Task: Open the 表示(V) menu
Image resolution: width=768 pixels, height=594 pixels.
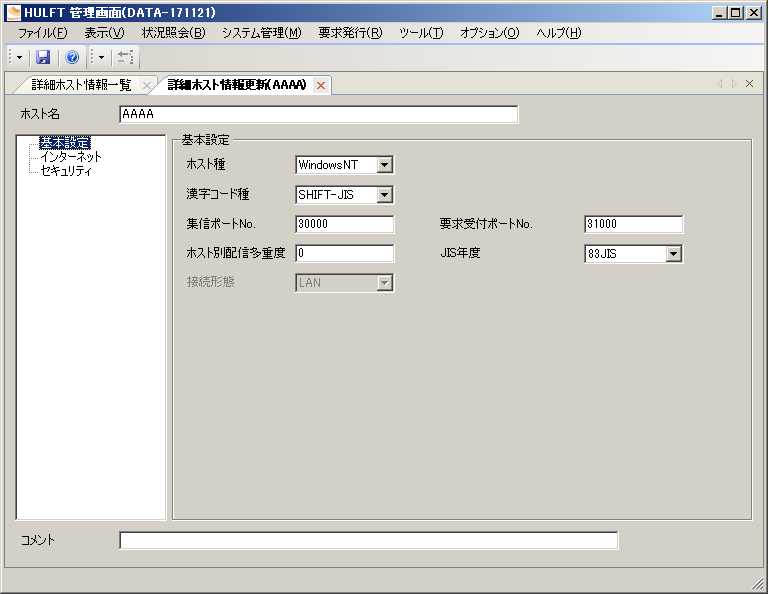Action: click(x=104, y=33)
